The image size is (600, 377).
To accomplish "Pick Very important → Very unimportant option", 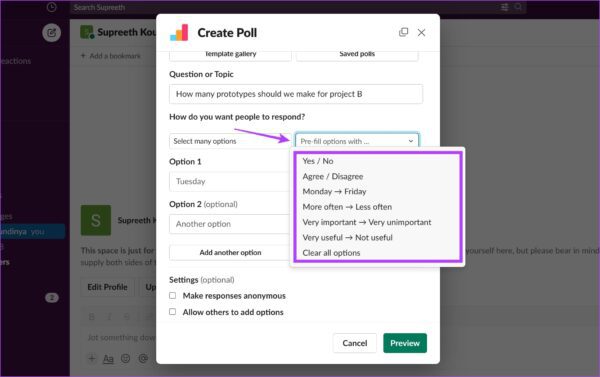I will coord(367,222).
